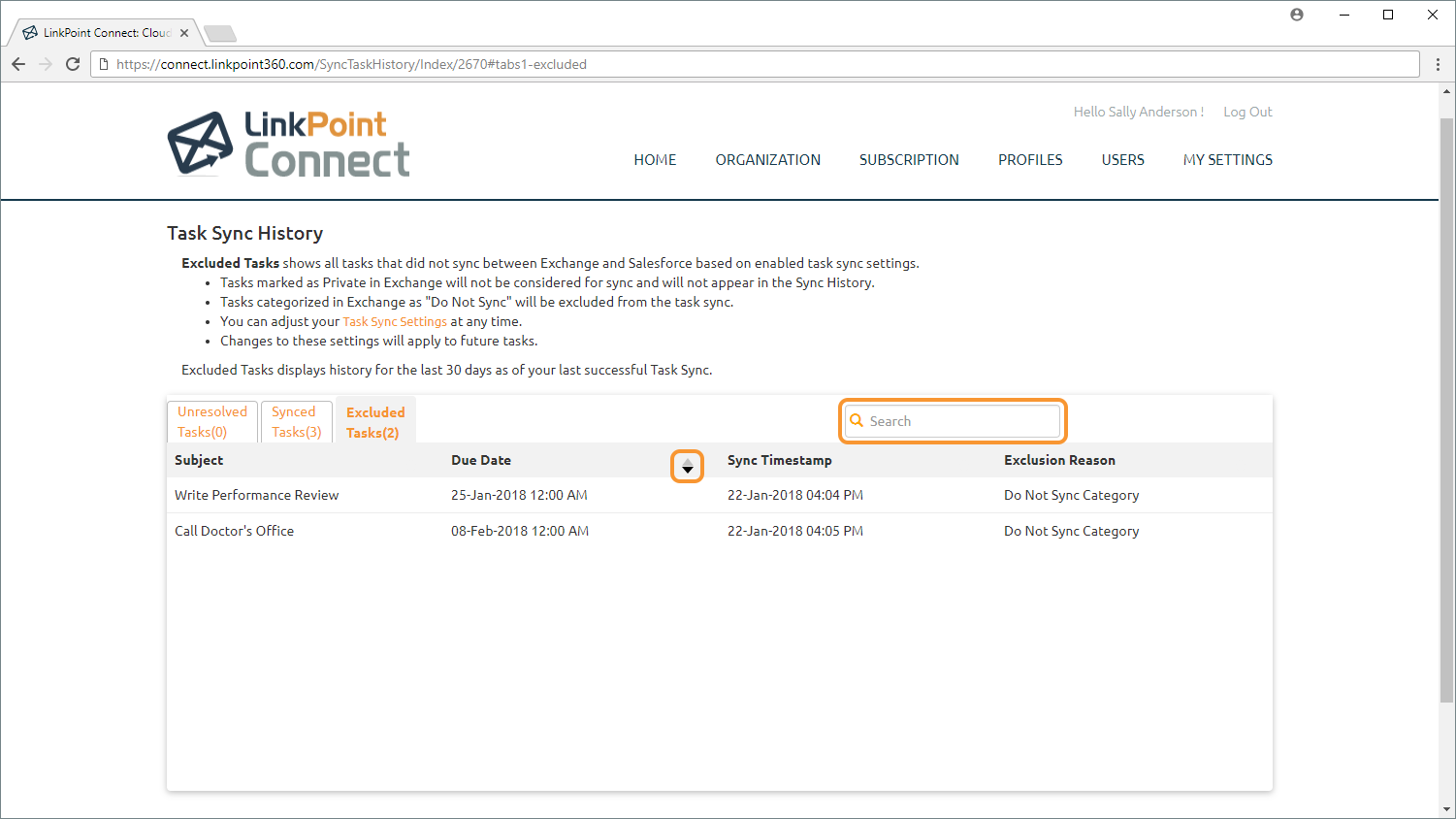Click the Due Date column header
Screen dimensions: 1456x819
(481, 460)
